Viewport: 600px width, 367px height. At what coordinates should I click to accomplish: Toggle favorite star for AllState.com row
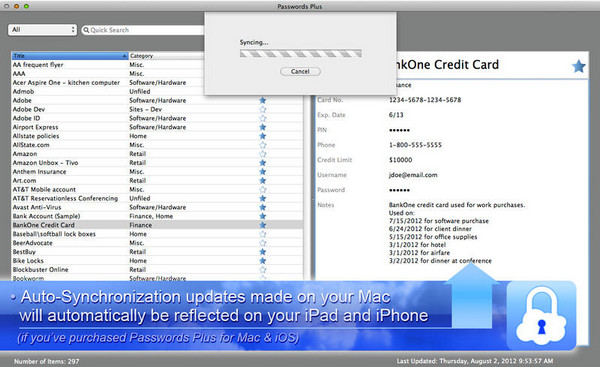coord(262,145)
